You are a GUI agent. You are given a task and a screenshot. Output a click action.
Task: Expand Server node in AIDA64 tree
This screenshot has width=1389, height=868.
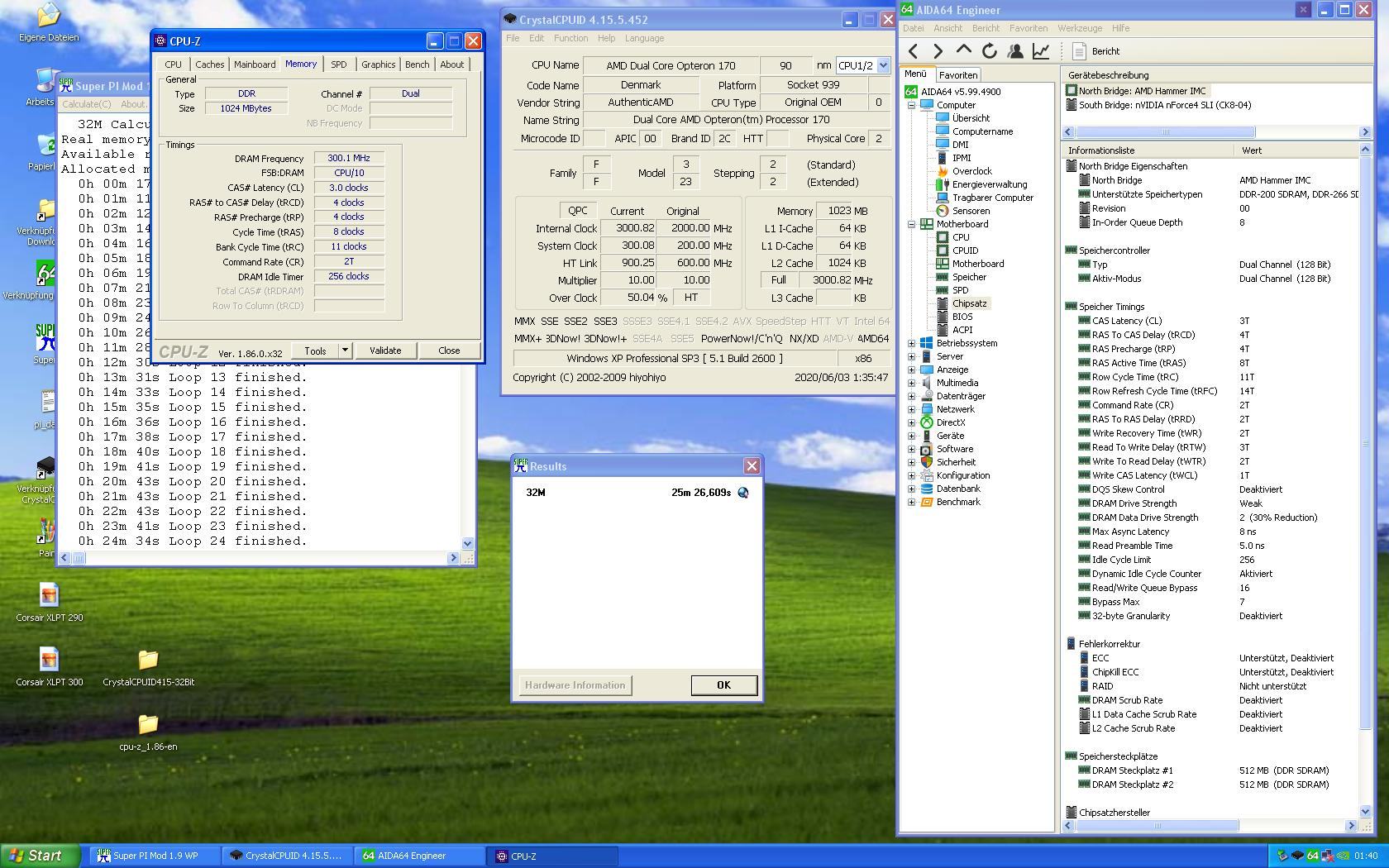pos(912,356)
